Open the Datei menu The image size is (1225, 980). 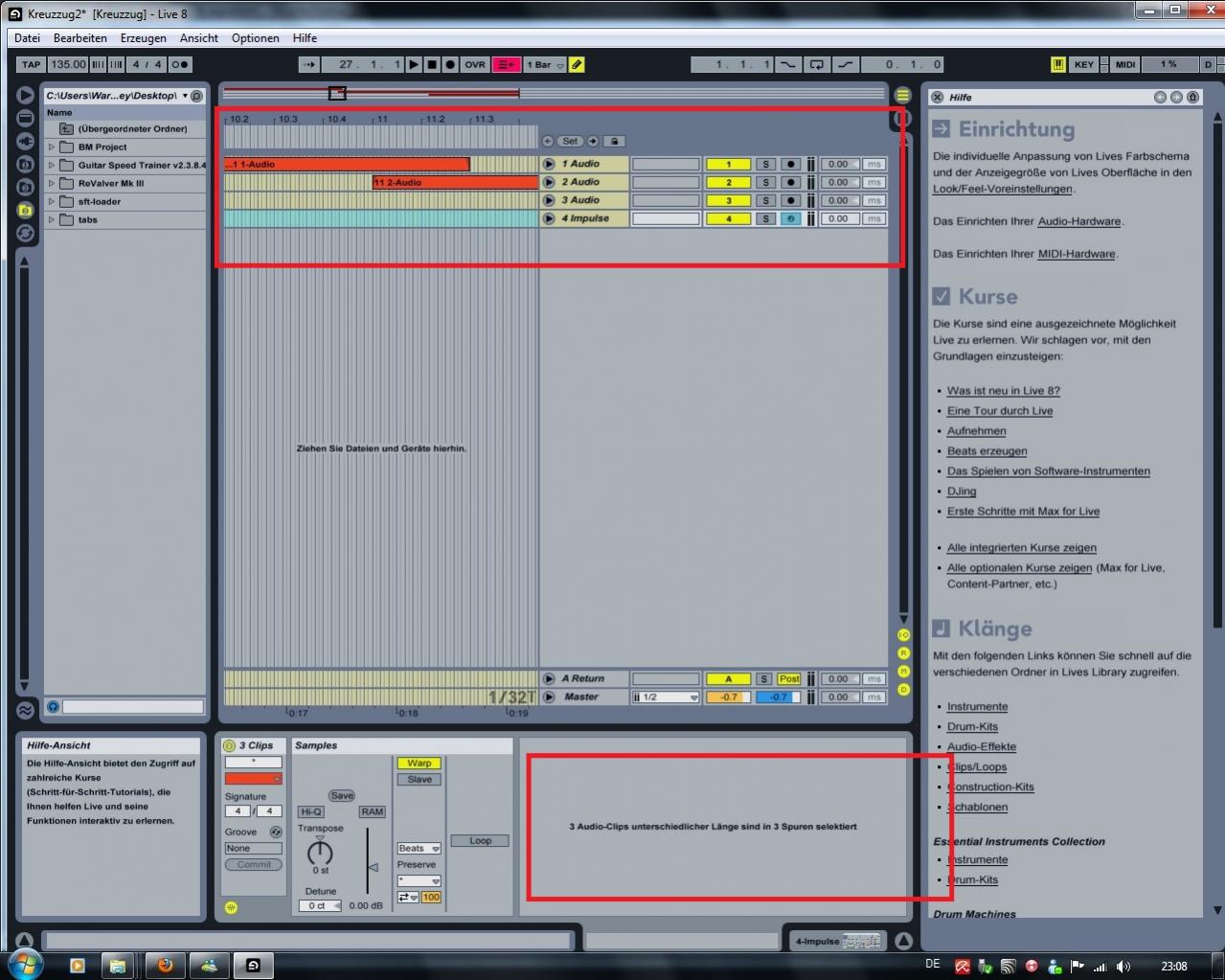click(x=27, y=38)
